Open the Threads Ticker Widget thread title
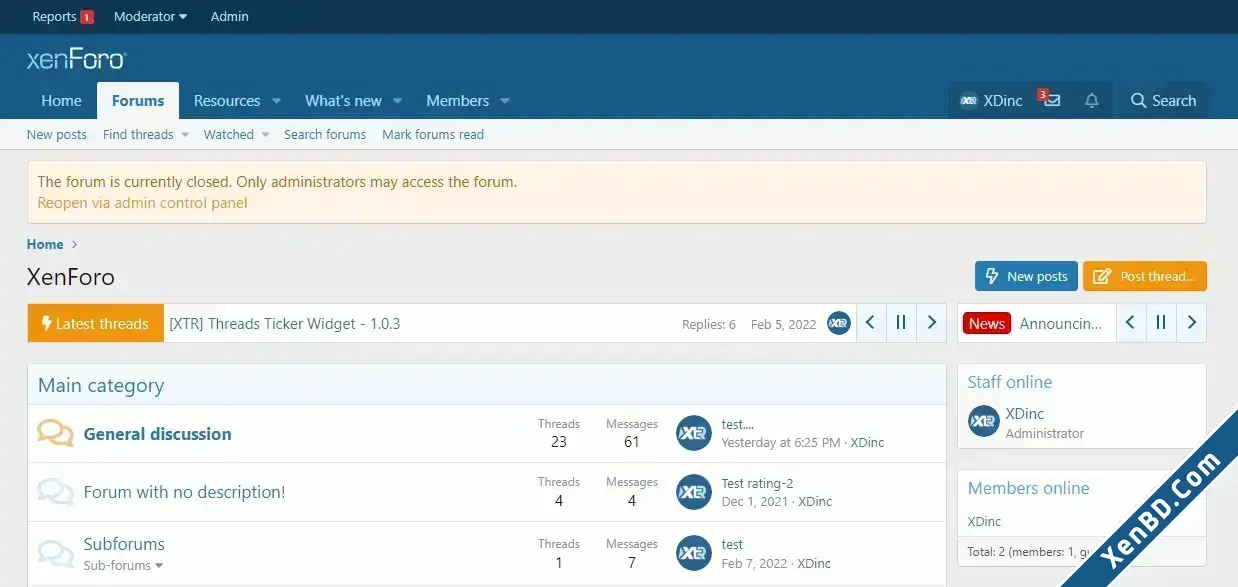 point(285,324)
